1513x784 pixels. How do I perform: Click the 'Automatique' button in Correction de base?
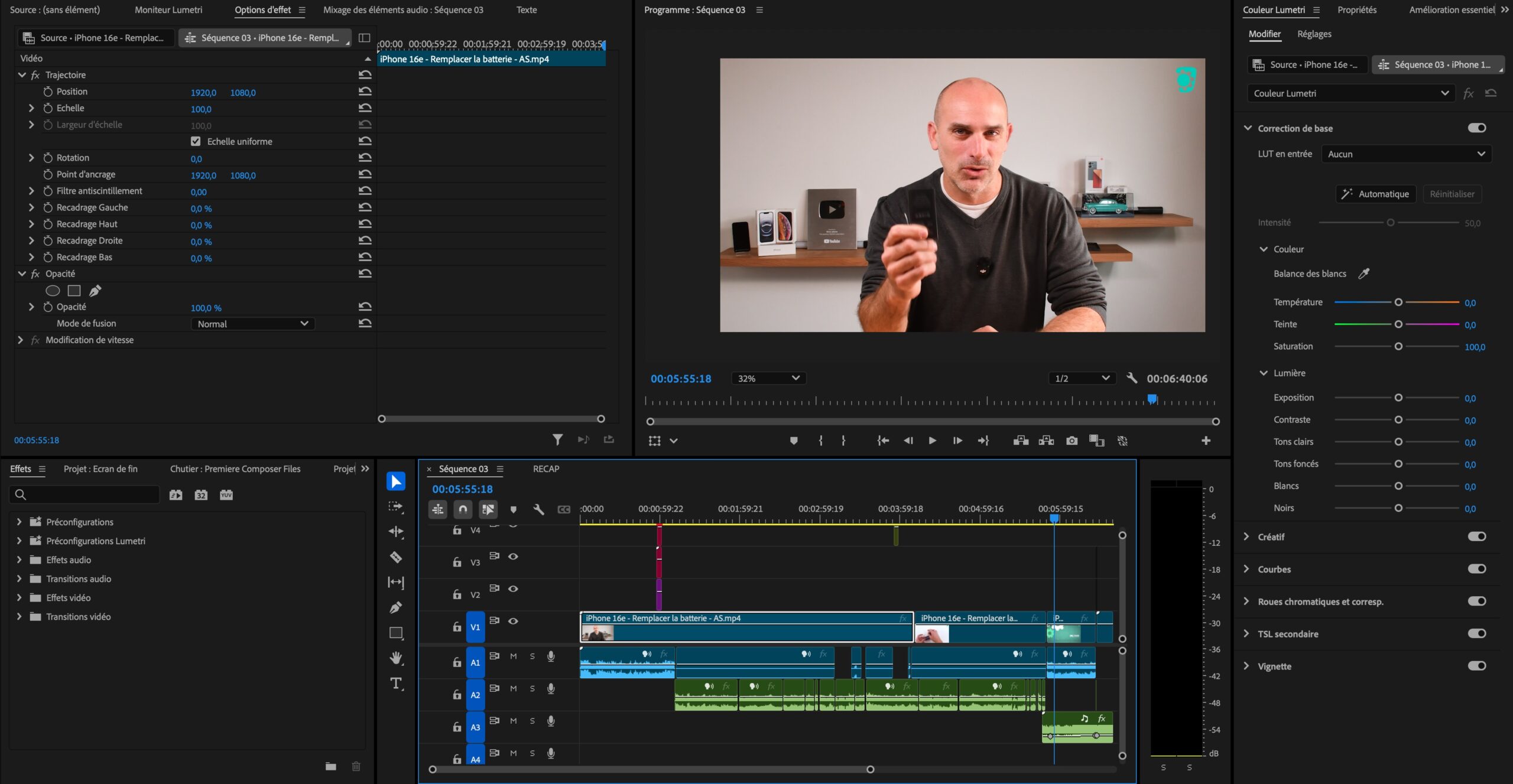1375,194
